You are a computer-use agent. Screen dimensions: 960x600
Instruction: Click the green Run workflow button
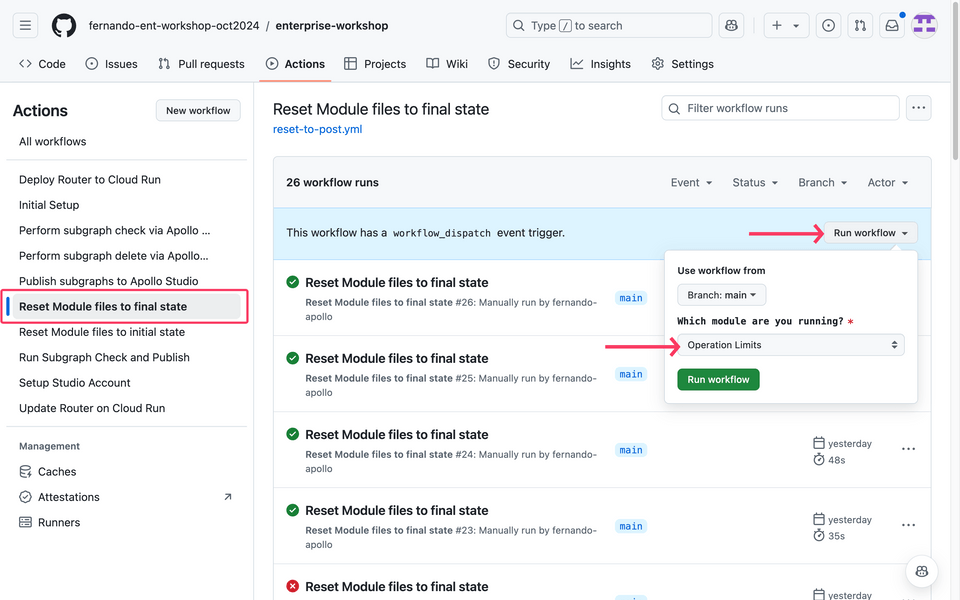718,380
